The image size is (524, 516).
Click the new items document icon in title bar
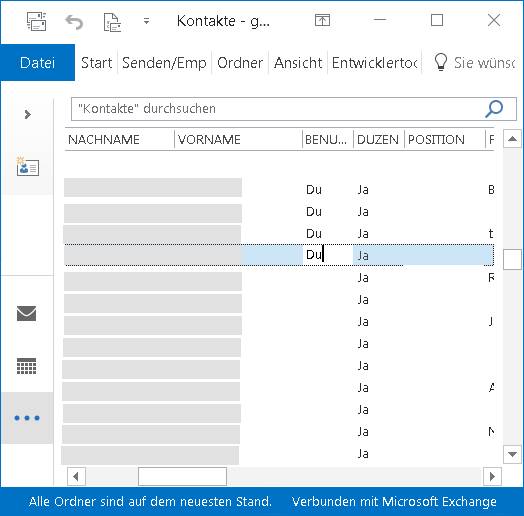click(x=112, y=22)
